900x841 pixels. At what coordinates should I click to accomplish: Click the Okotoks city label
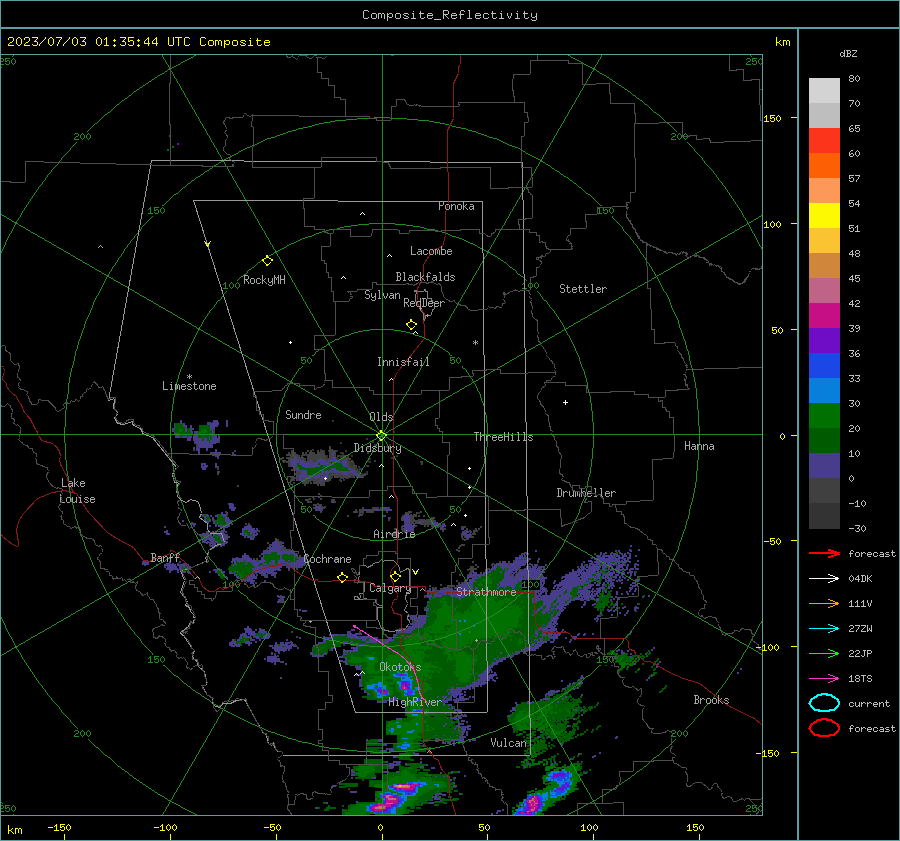[400, 667]
